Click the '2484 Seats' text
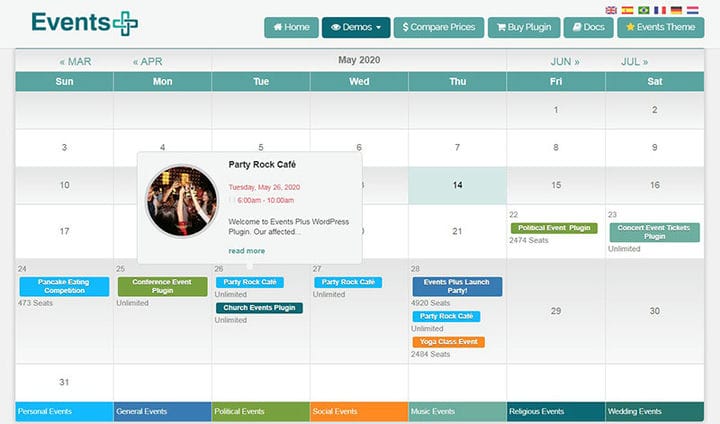The height and width of the screenshot is (424, 720). (430, 354)
